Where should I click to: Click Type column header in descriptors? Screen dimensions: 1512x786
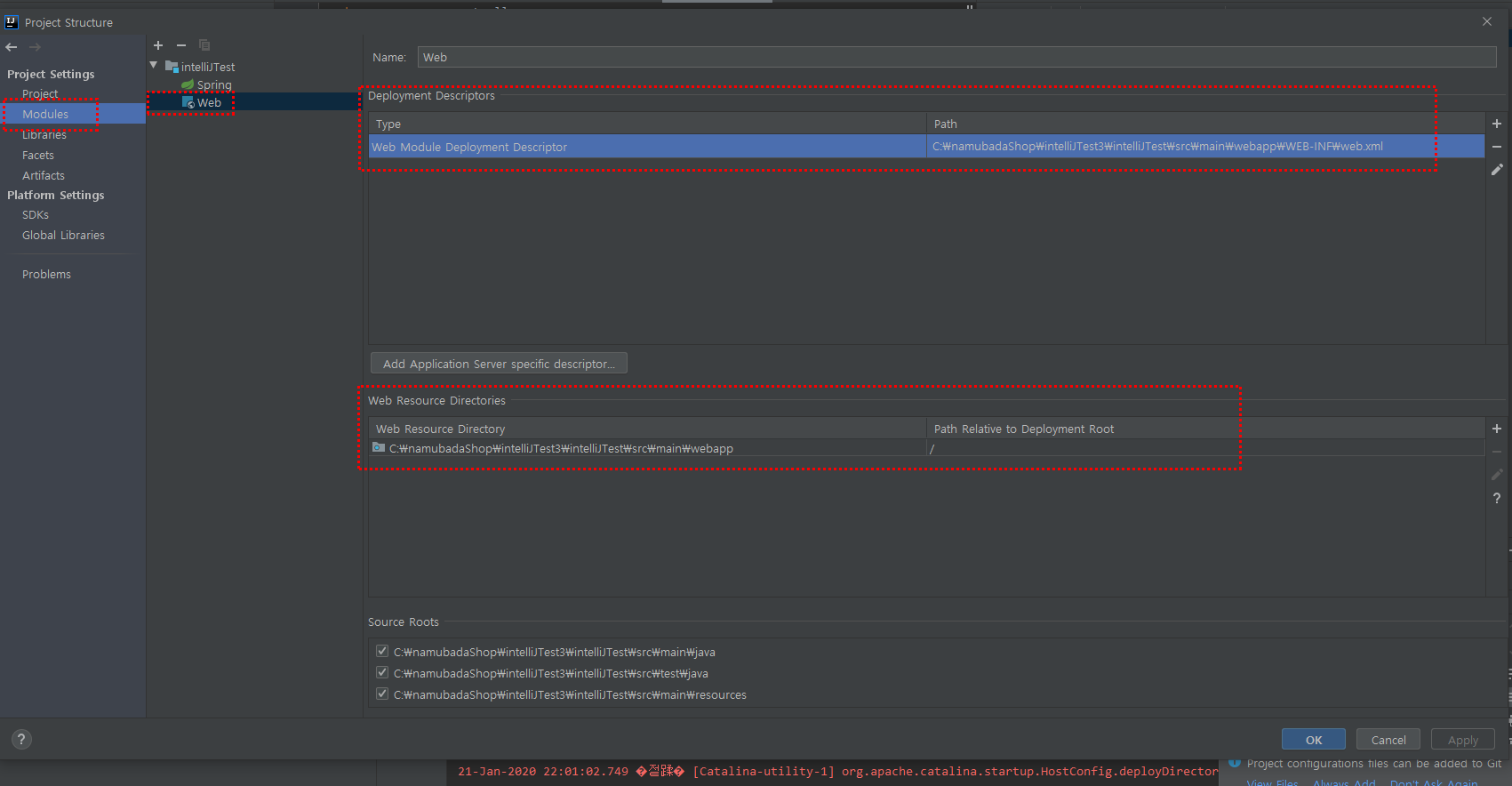648,124
